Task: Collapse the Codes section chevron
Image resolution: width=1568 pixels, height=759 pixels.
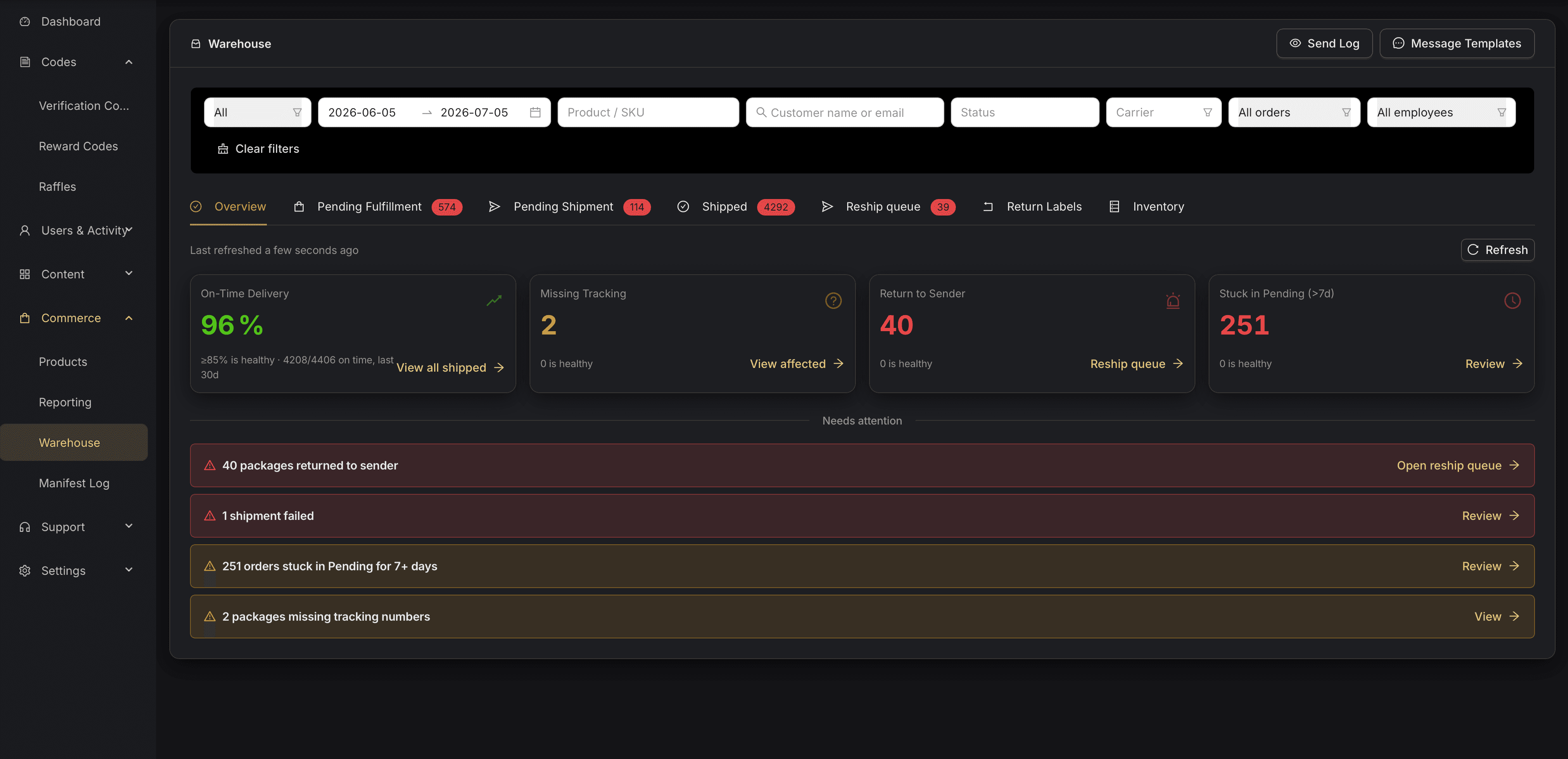Action: pyautogui.click(x=128, y=62)
